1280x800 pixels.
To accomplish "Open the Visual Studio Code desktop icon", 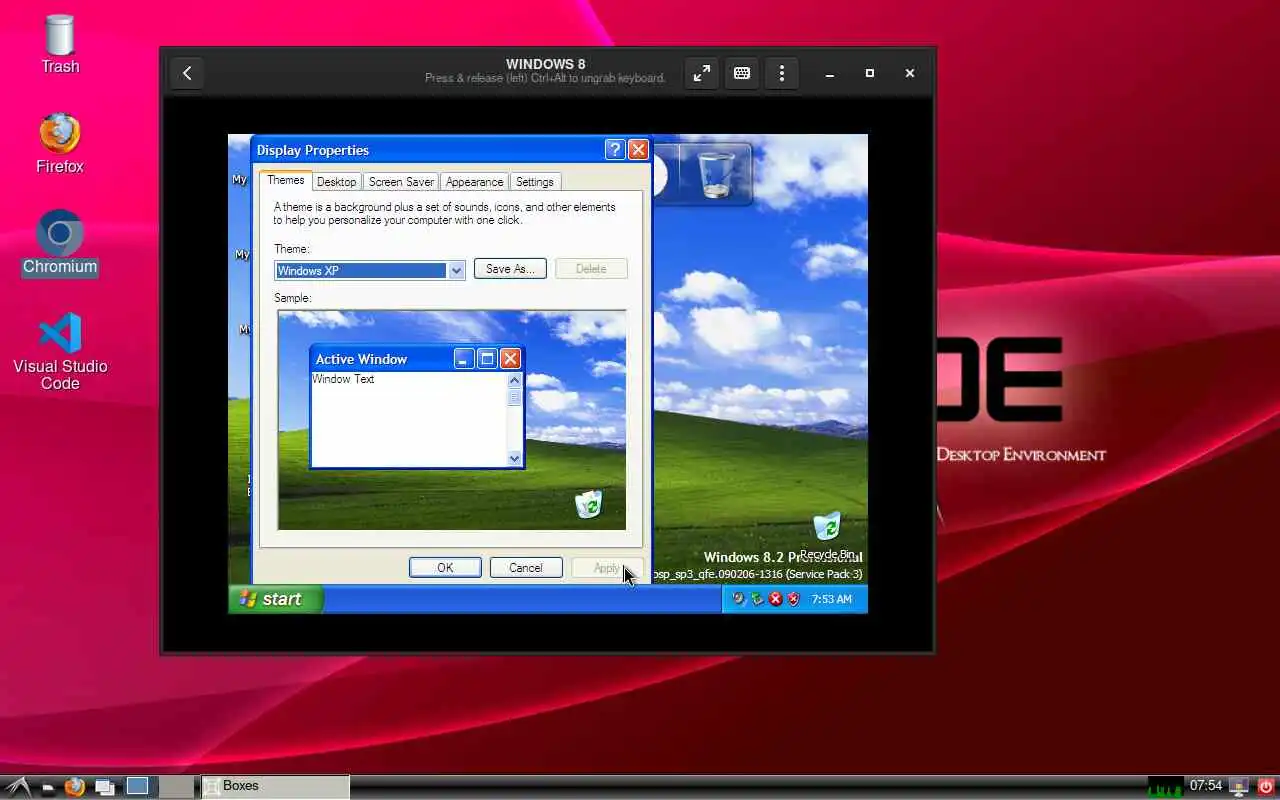I will (60, 351).
